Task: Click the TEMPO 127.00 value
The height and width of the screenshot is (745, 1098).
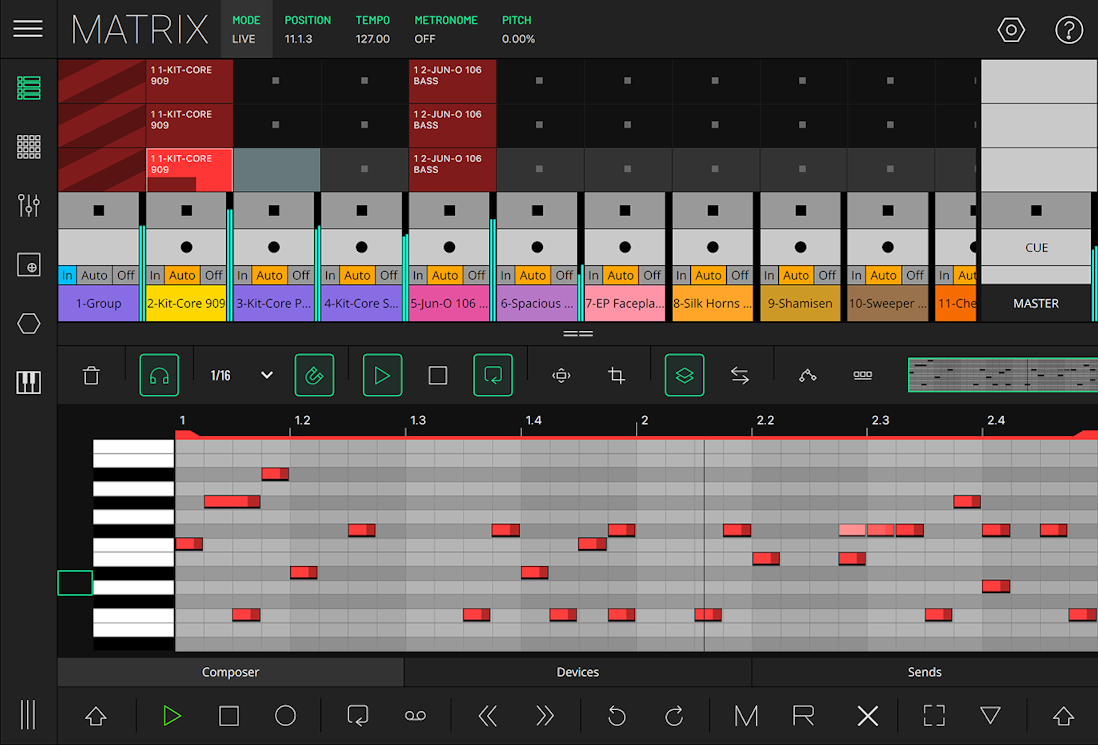Action: (372, 39)
